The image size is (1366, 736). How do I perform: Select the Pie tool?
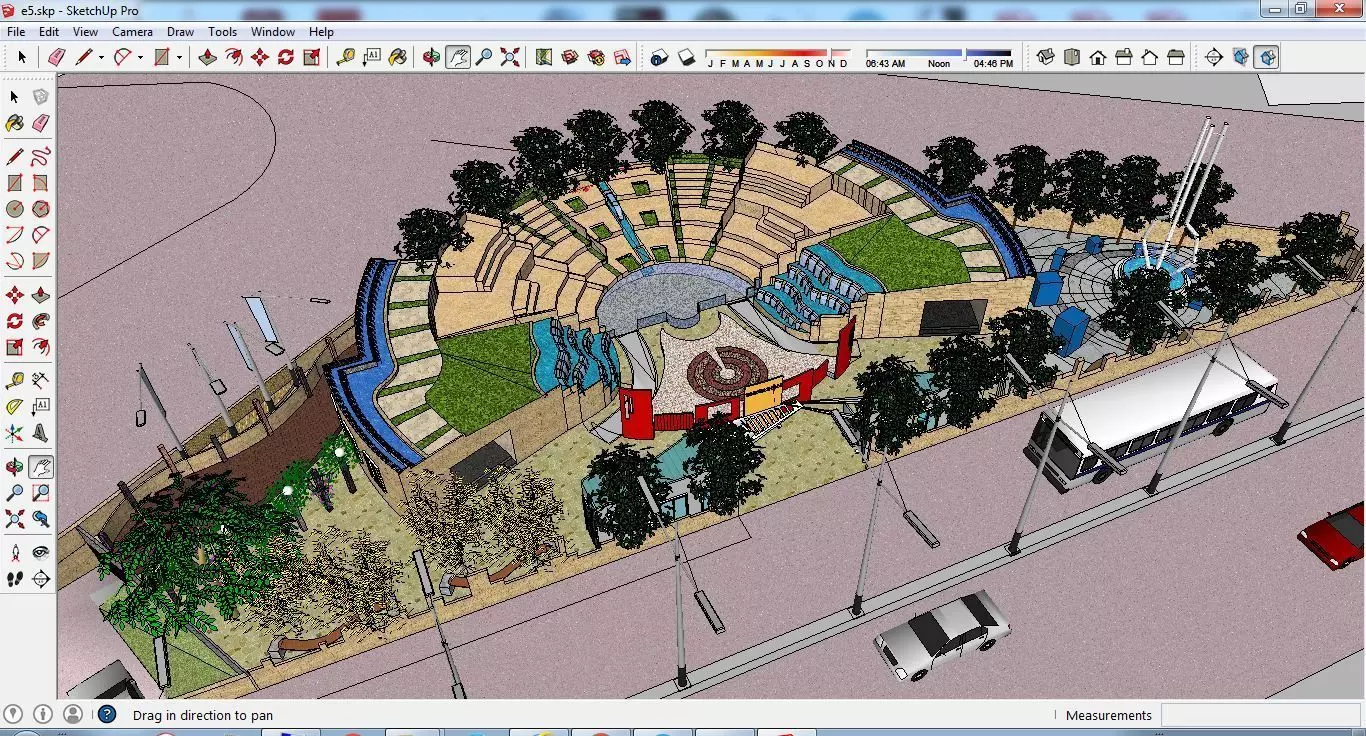click(x=40, y=261)
